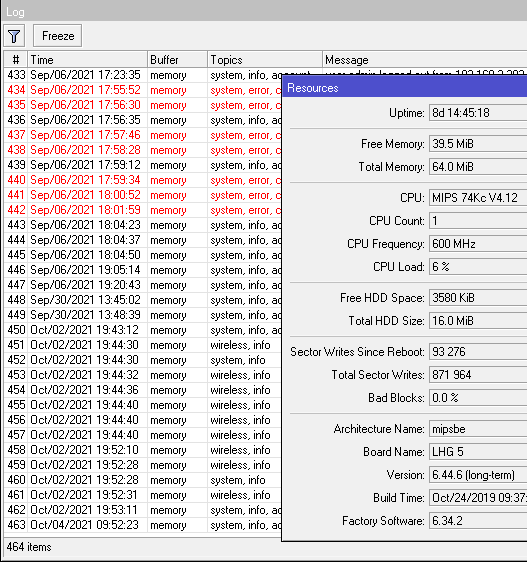Open the log filter funnel icon

[x=14, y=36]
